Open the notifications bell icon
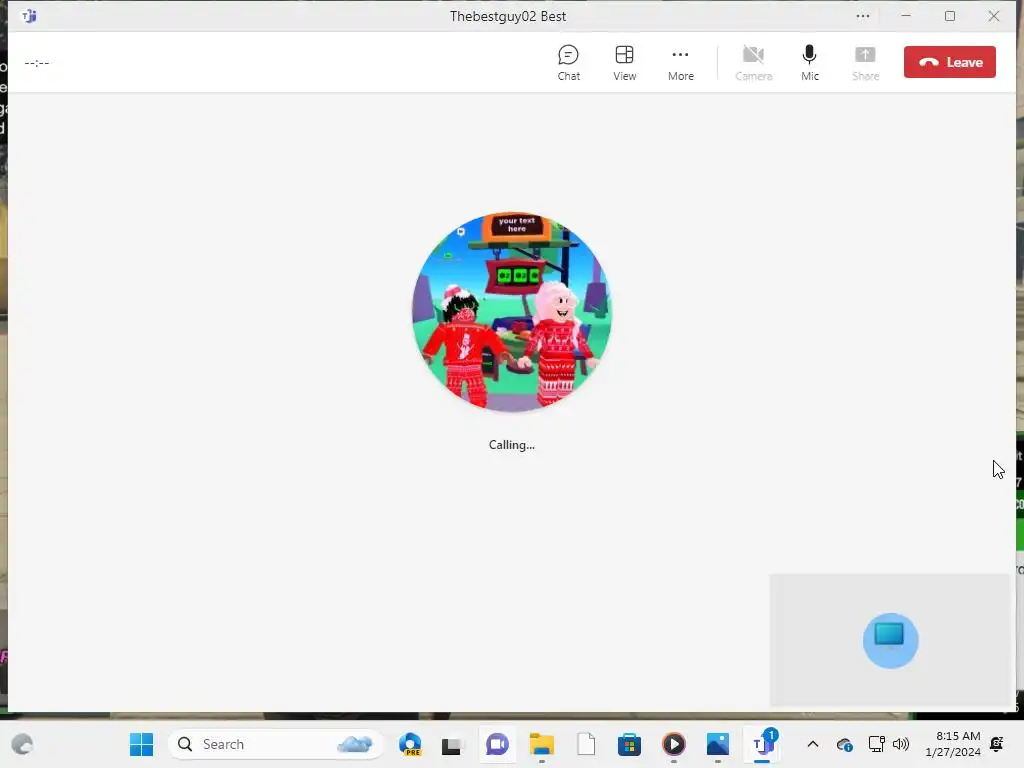 click(997, 744)
